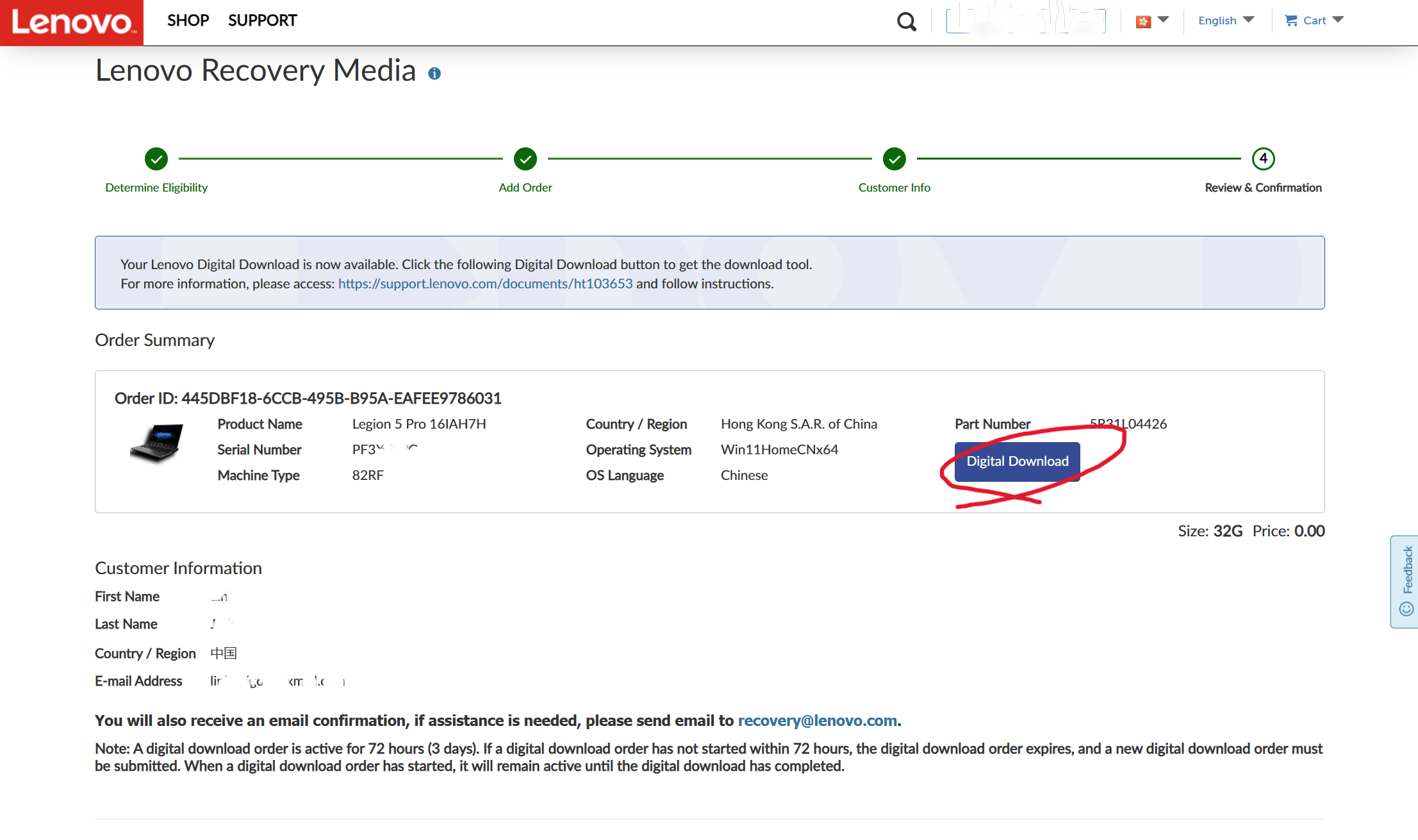Click the Customer Info checkmark step

pos(894,159)
